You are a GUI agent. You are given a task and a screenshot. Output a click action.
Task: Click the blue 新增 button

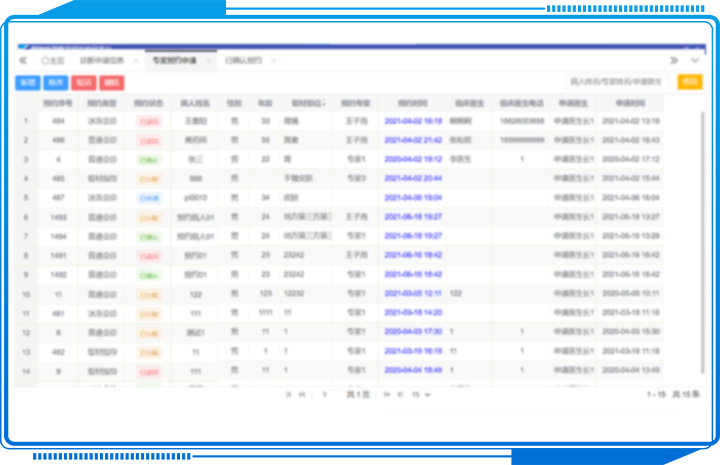pyautogui.click(x=27, y=82)
